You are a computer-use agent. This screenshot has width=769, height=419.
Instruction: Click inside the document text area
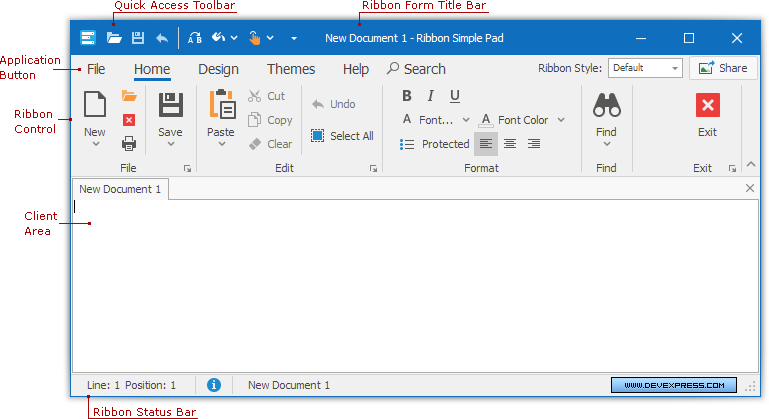click(x=416, y=286)
